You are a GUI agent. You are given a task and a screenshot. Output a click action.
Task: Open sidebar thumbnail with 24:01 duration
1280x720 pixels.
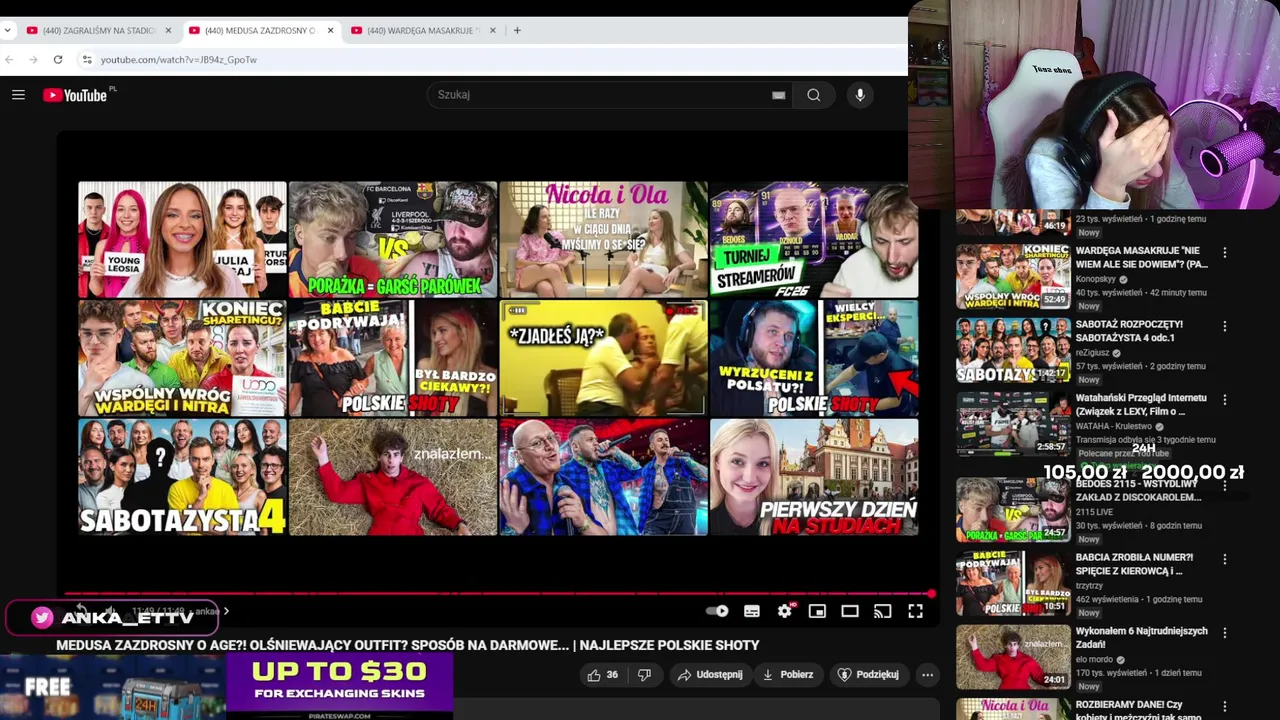click(x=1013, y=657)
